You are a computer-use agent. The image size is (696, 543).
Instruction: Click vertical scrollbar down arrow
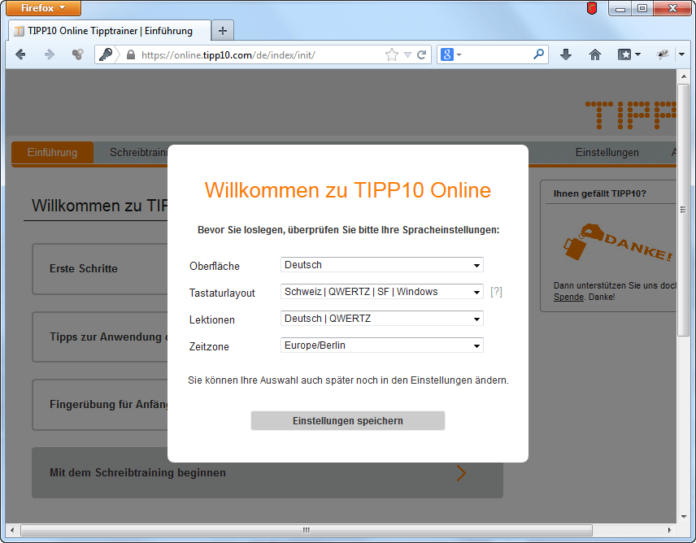pos(683,516)
